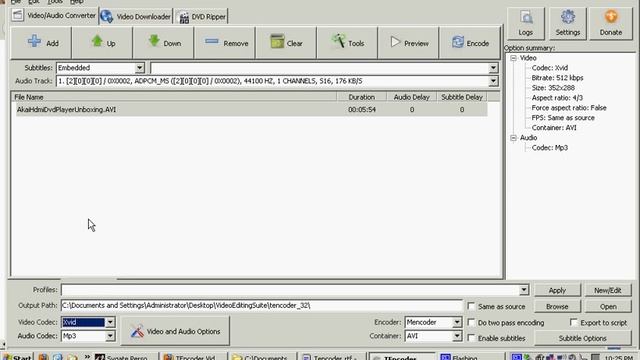Click the Add files plus icon
Screen dimensions: 640x360
tap(35, 42)
